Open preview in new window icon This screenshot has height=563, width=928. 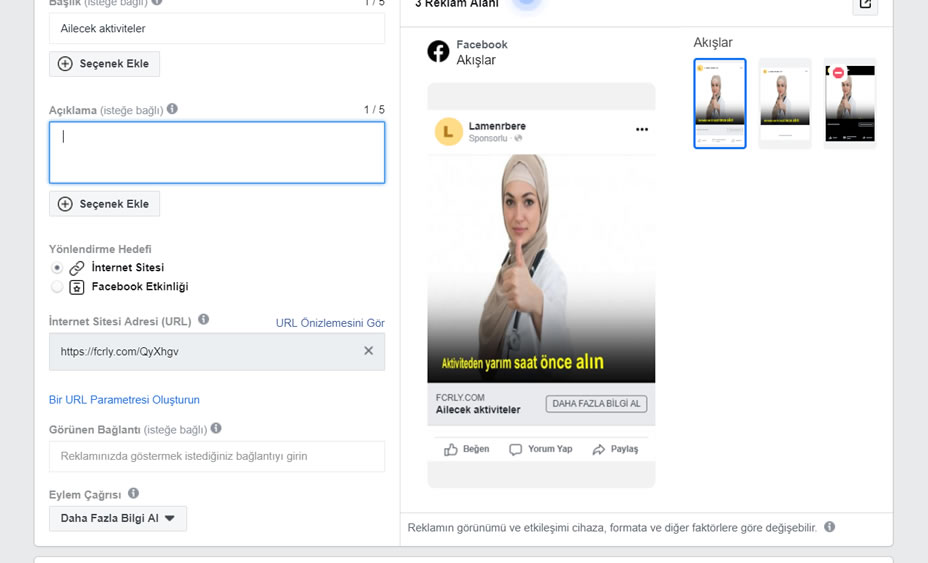(x=865, y=5)
